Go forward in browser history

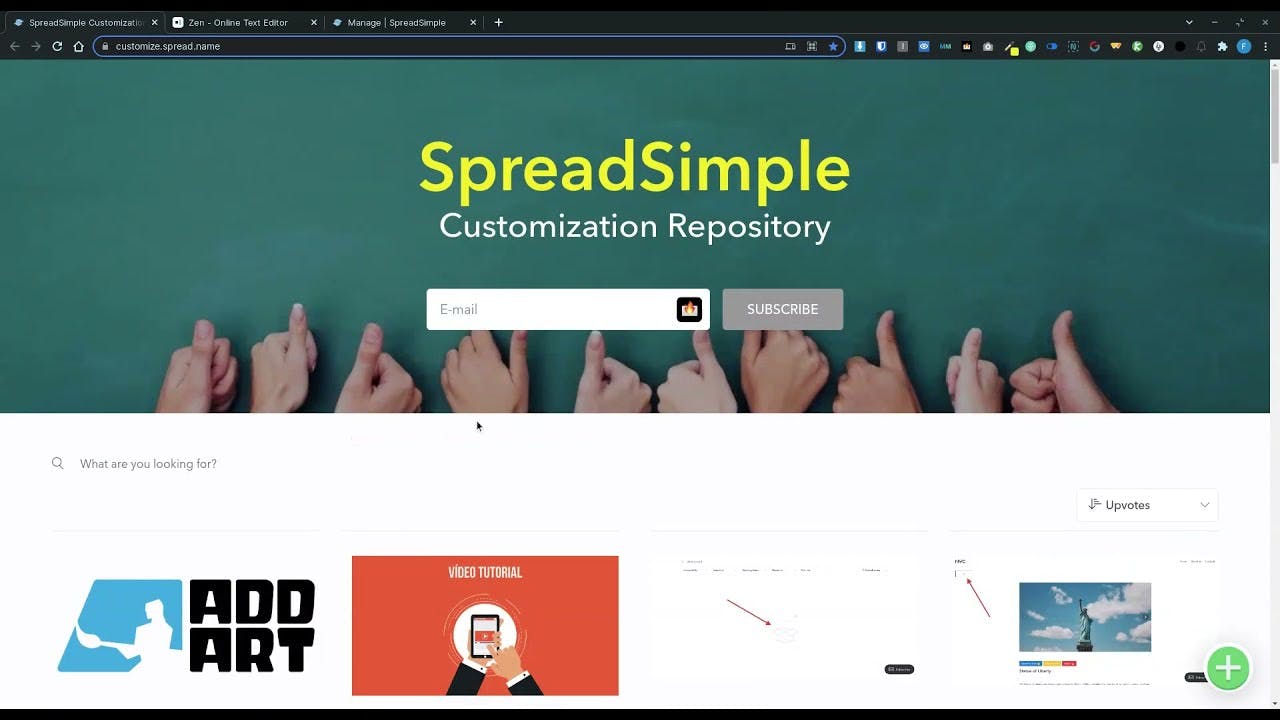pos(35,46)
